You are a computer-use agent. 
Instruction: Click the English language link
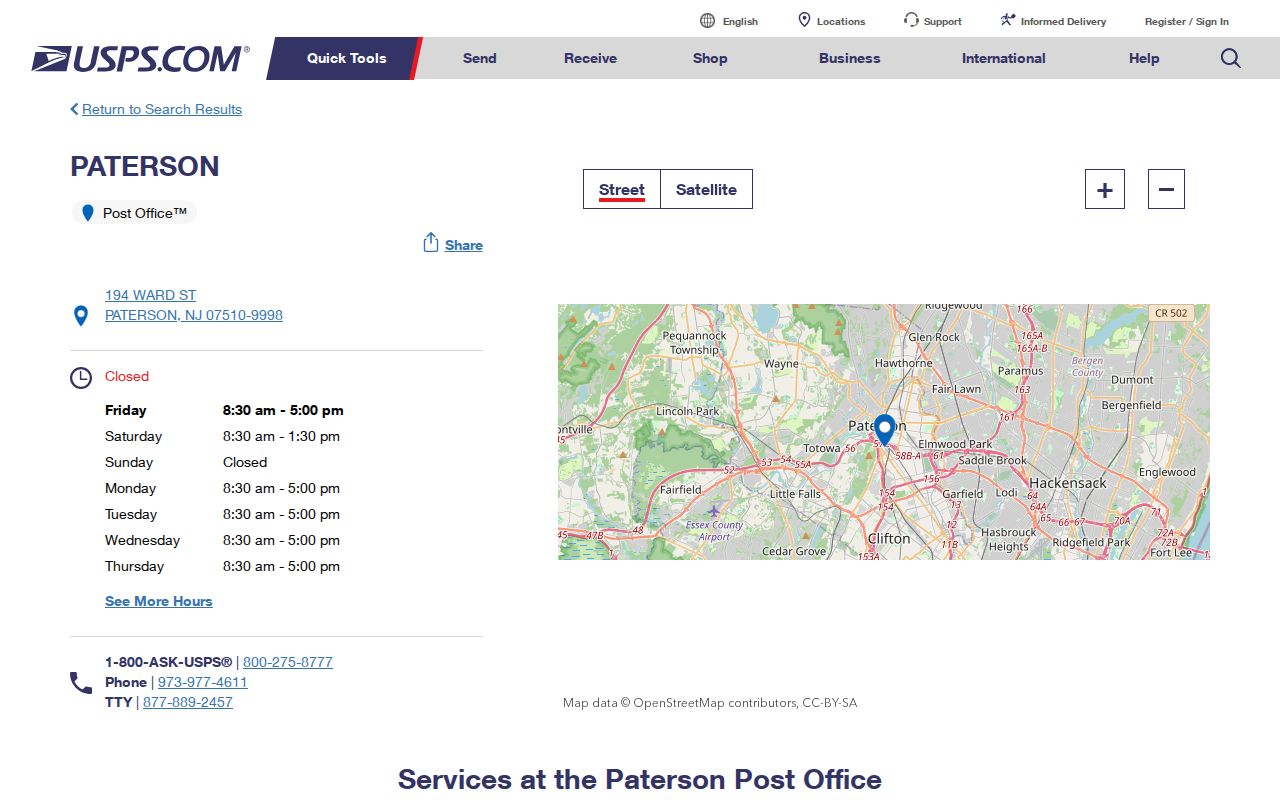pos(740,21)
